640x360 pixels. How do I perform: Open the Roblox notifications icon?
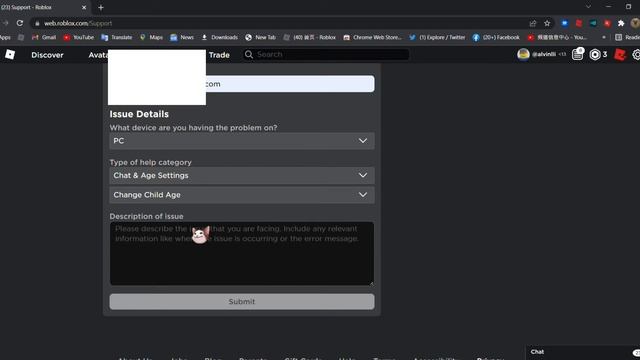(578, 54)
